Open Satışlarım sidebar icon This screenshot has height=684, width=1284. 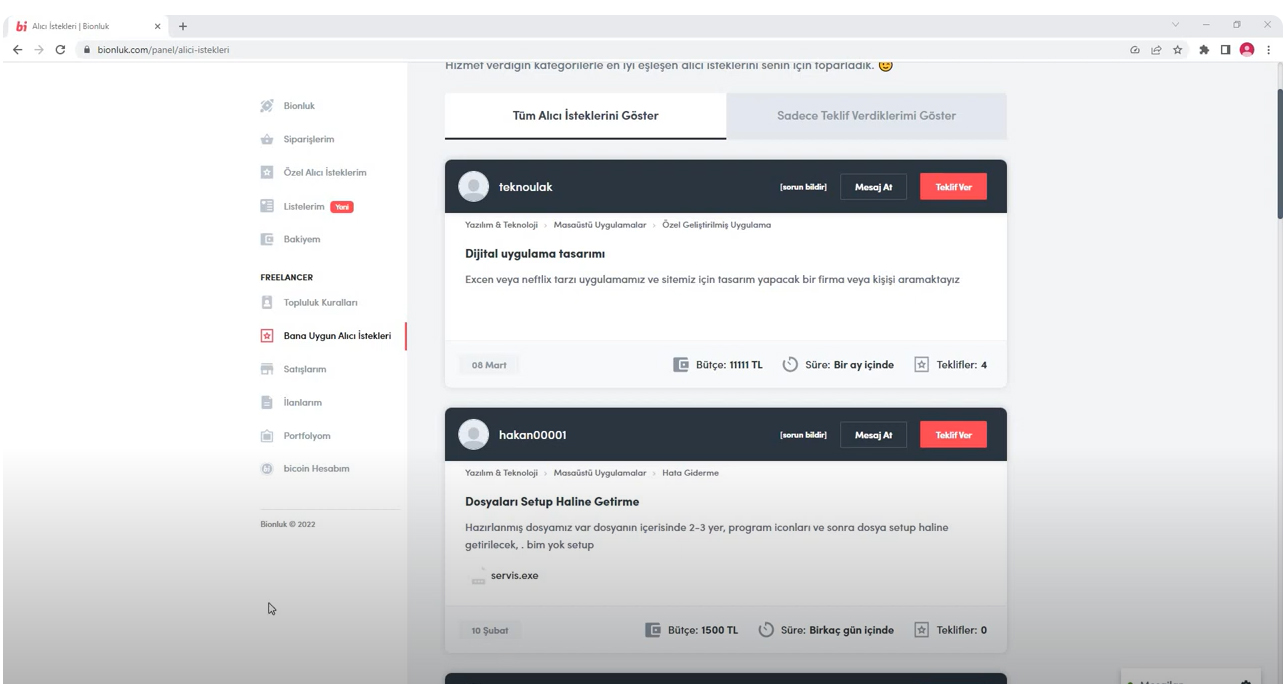(x=267, y=369)
